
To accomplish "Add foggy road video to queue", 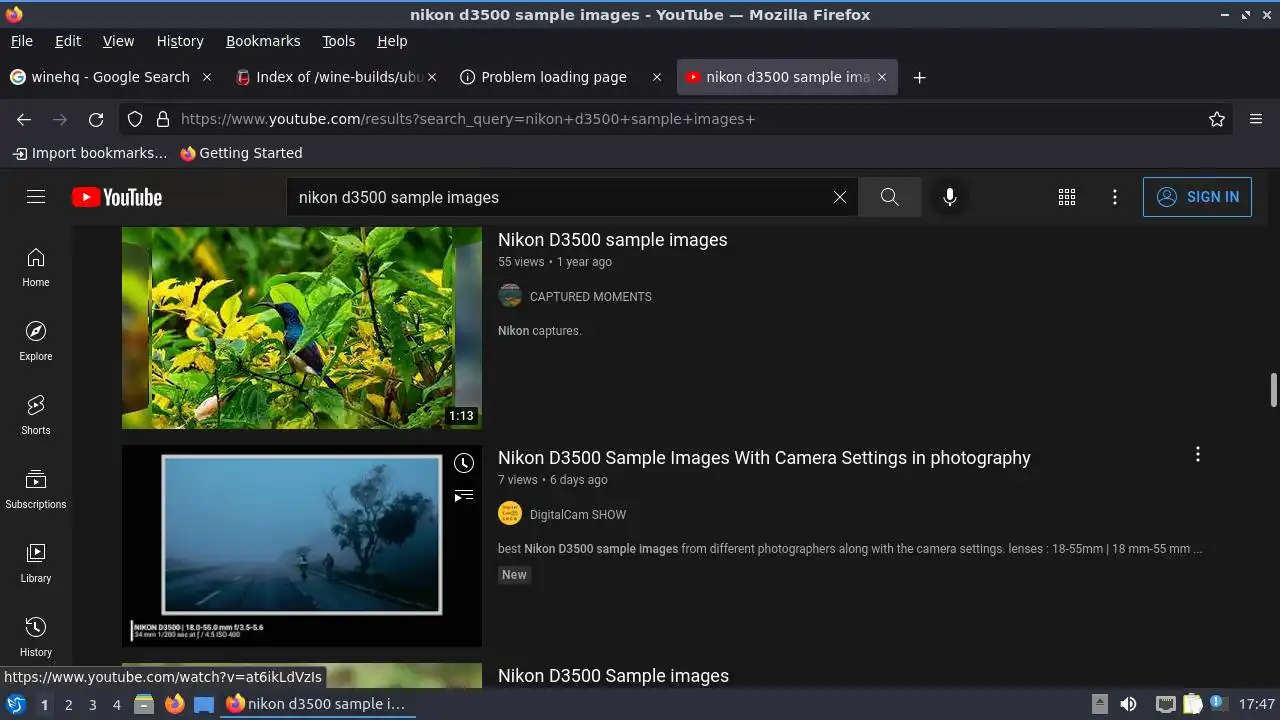I will (464, 496).
